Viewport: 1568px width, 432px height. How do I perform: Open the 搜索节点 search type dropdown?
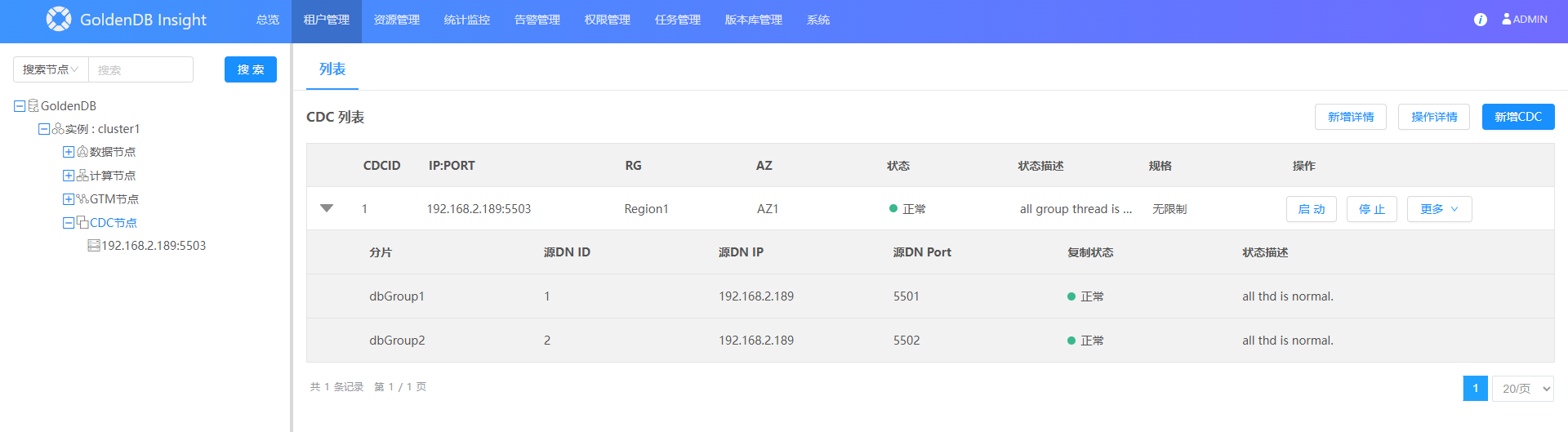tap(51, 69)
